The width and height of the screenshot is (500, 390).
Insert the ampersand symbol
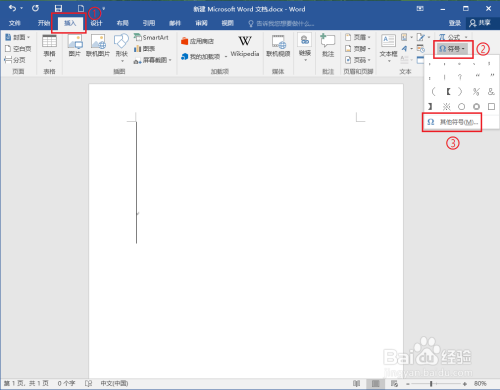[x=491, y=92]
